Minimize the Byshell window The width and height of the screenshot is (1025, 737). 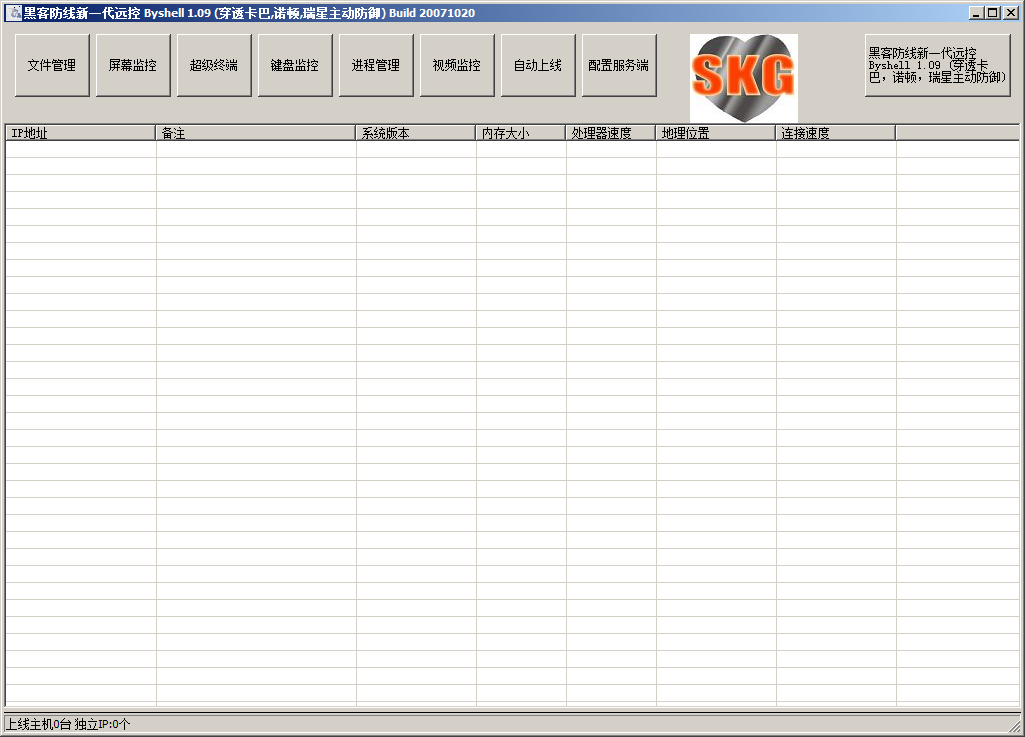coord(976,13)
